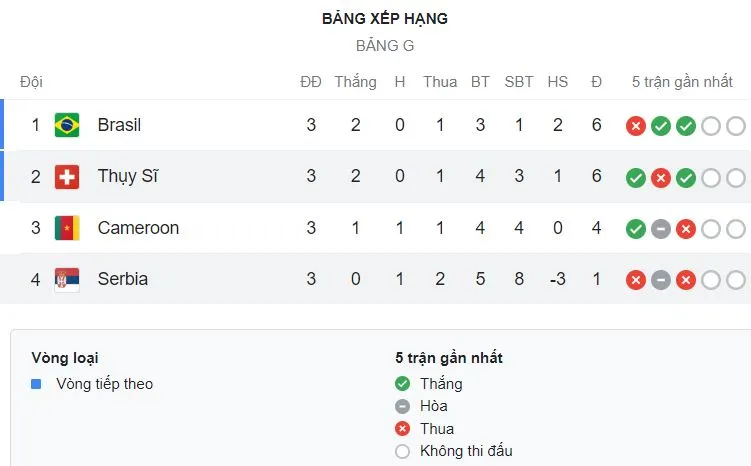This screenshot has height=466, width=751.
Task: Click Thụy Sĩ's first win result icon
Action: [x=635, y=178]
